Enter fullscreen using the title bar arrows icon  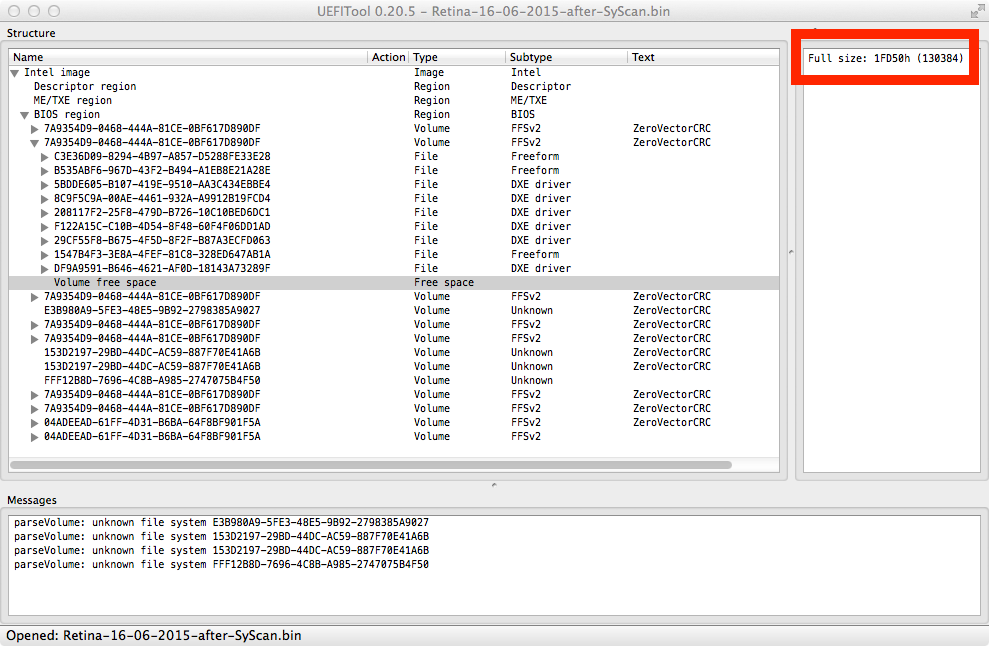(x=976, y=11)
